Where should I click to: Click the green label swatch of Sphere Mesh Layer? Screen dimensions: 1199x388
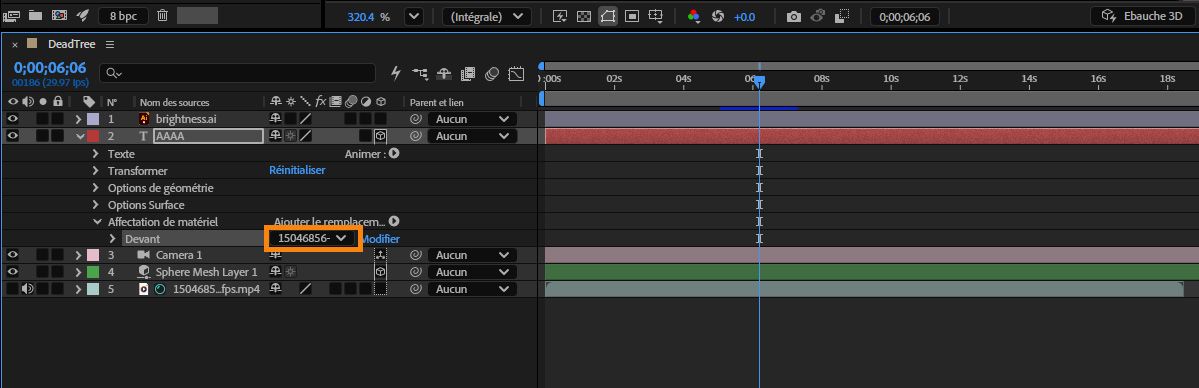point(93,272)
